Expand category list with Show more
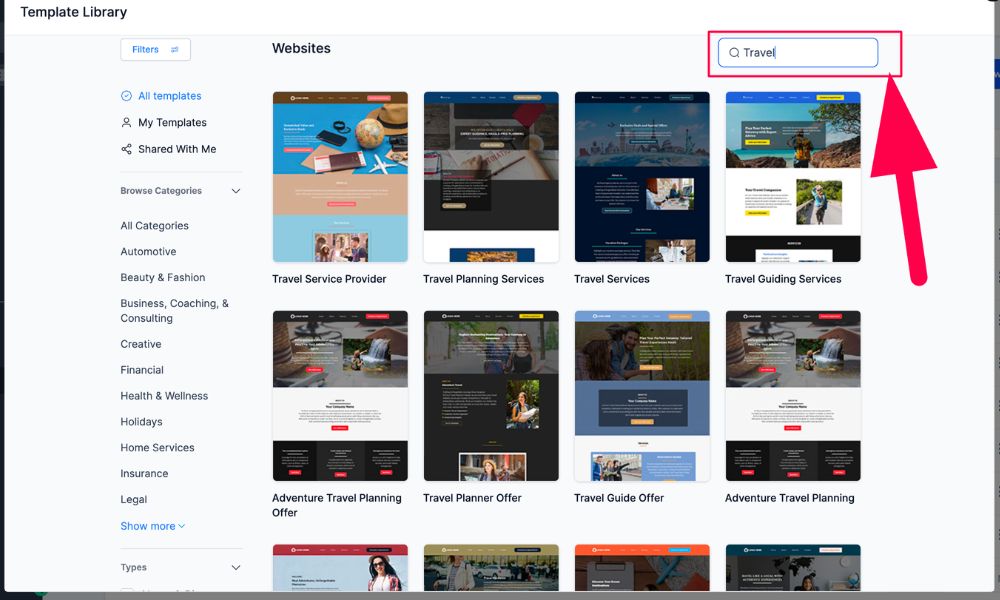The image size is (1000, 600). [152, 526]
